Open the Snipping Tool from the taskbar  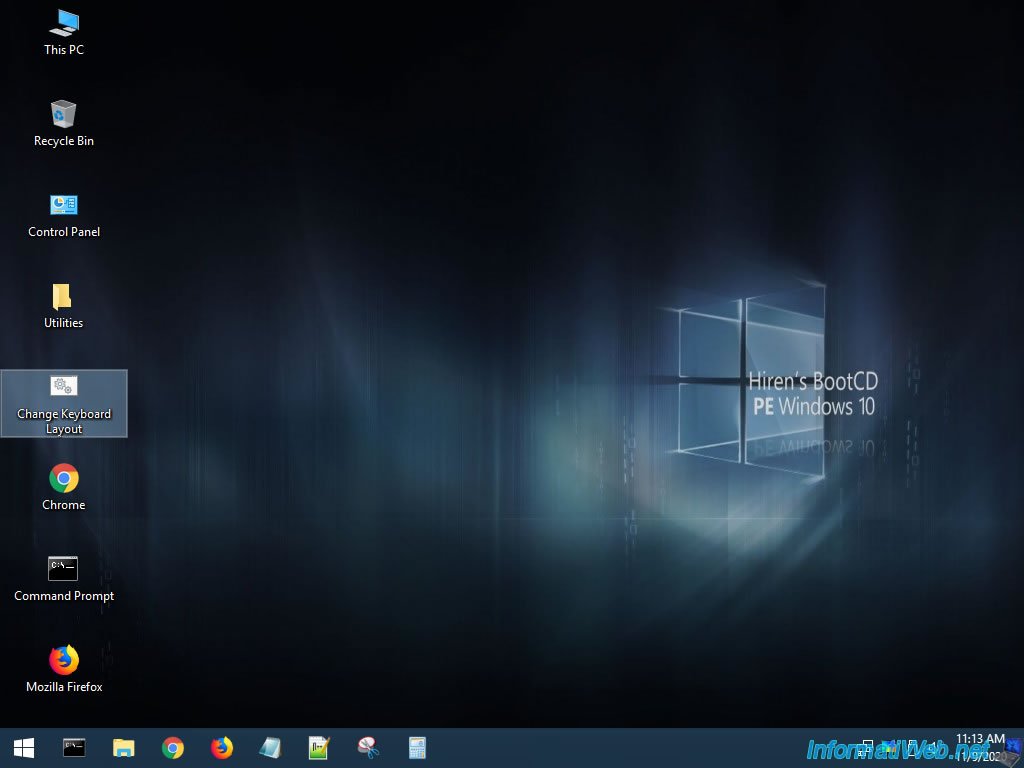click(x=368, y=748)
